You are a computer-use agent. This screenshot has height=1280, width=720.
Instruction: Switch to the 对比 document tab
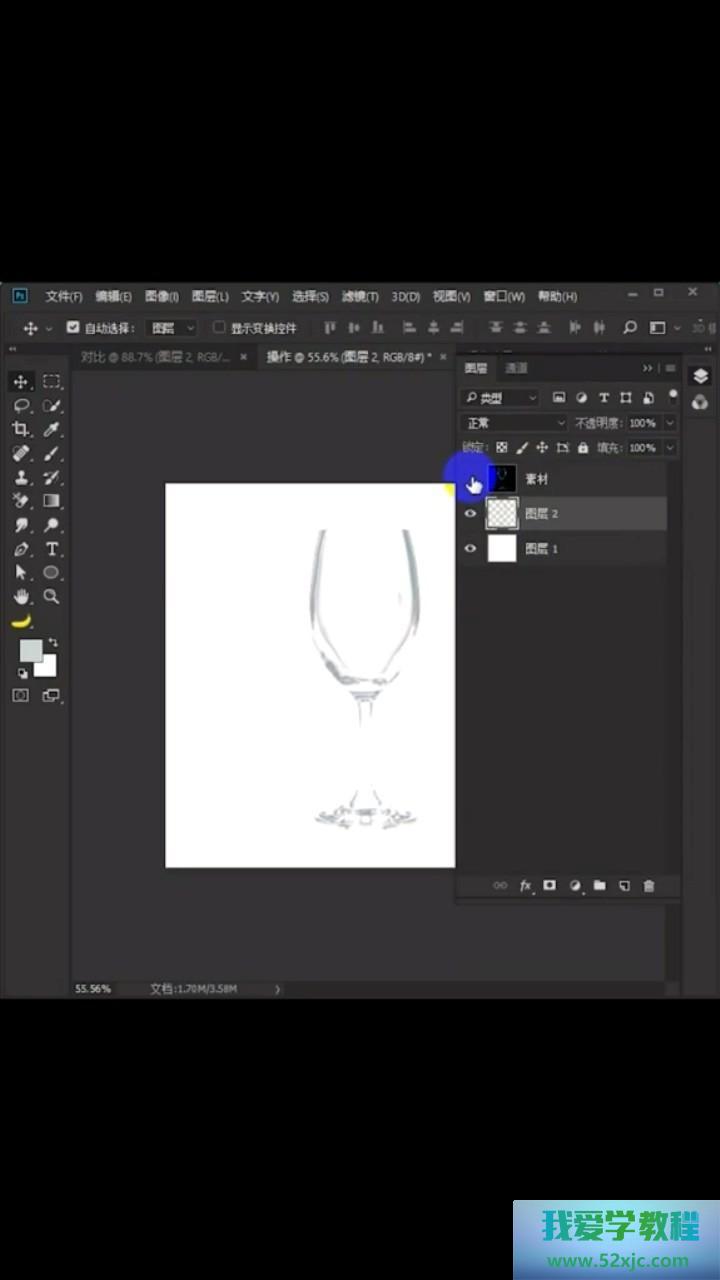[x=155, y=357]
